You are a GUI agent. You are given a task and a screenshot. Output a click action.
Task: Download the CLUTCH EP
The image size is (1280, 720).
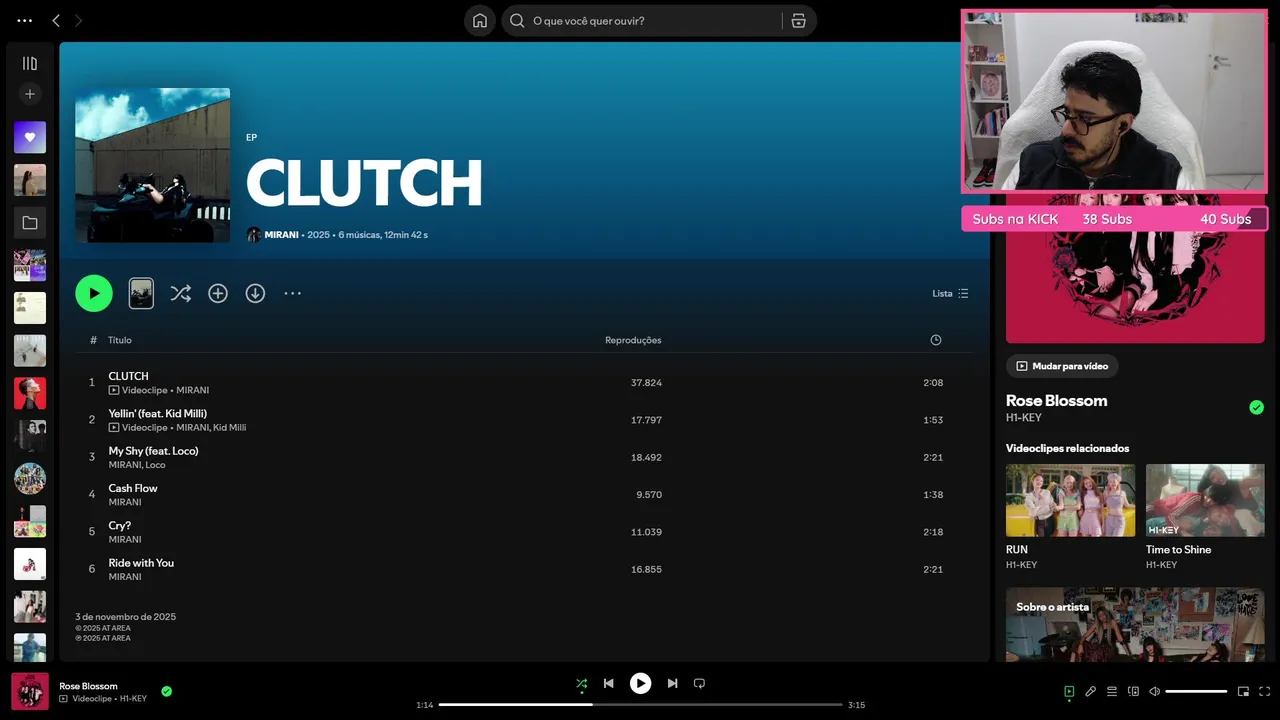tap(255, 293)
